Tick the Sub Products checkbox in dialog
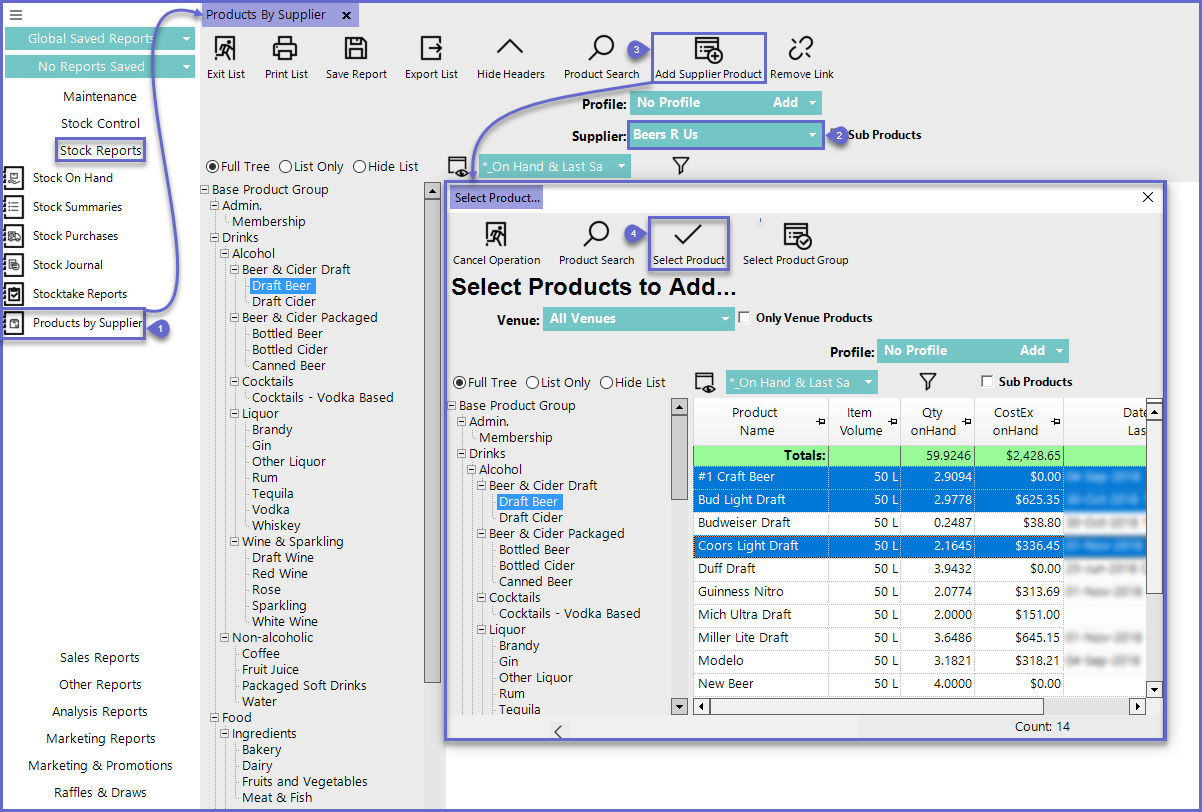Viewport: 1202px width, 812px height. [x=987, y=382]
